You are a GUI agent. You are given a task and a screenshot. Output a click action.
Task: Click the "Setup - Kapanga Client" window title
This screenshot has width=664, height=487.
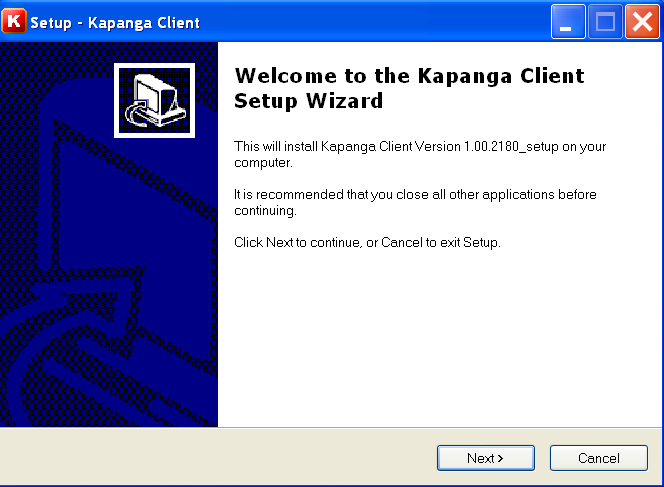(115, 22)
